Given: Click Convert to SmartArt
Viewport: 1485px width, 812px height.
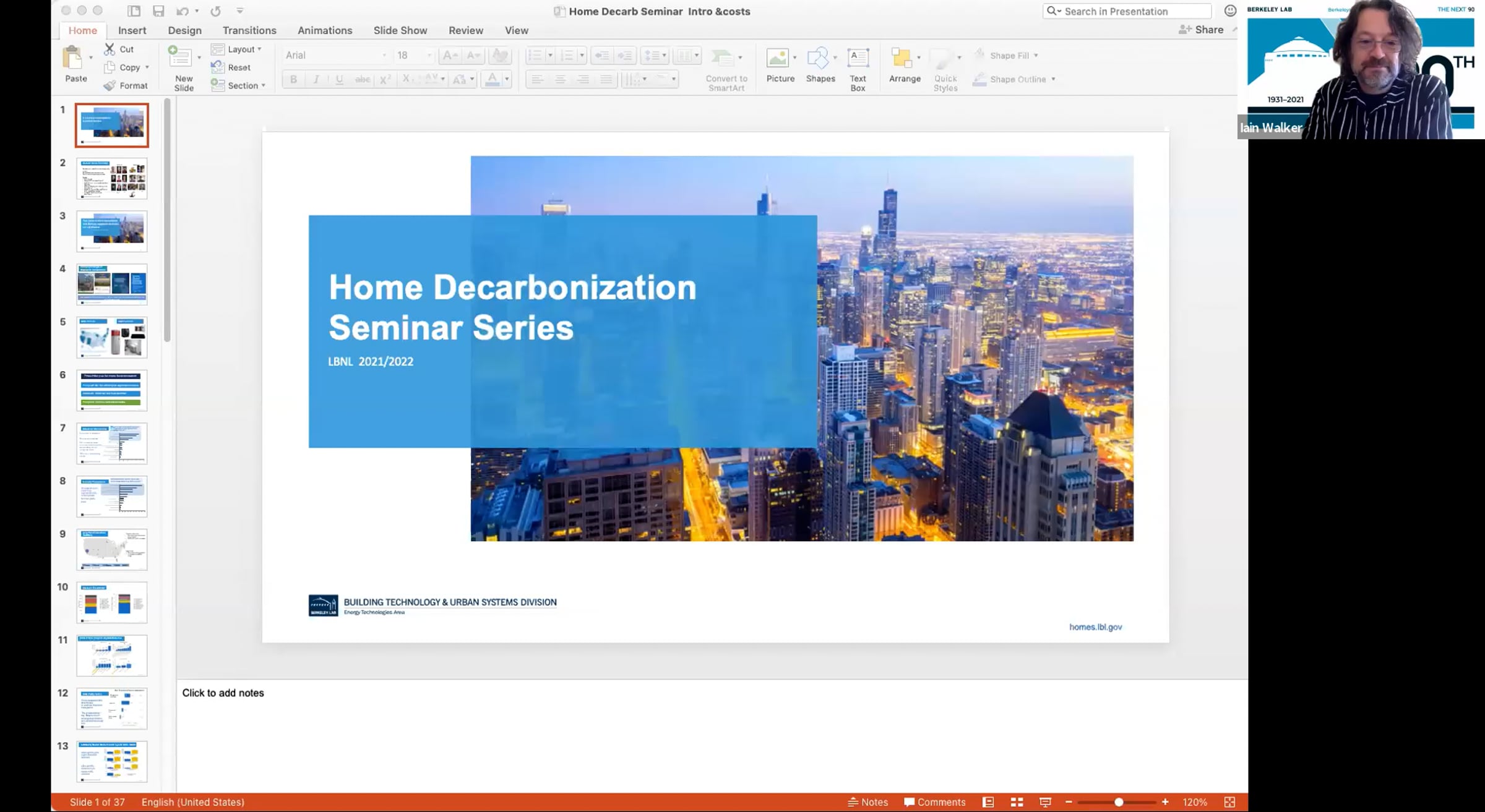Looking at the screenshot, I should [x=726, y=69].
